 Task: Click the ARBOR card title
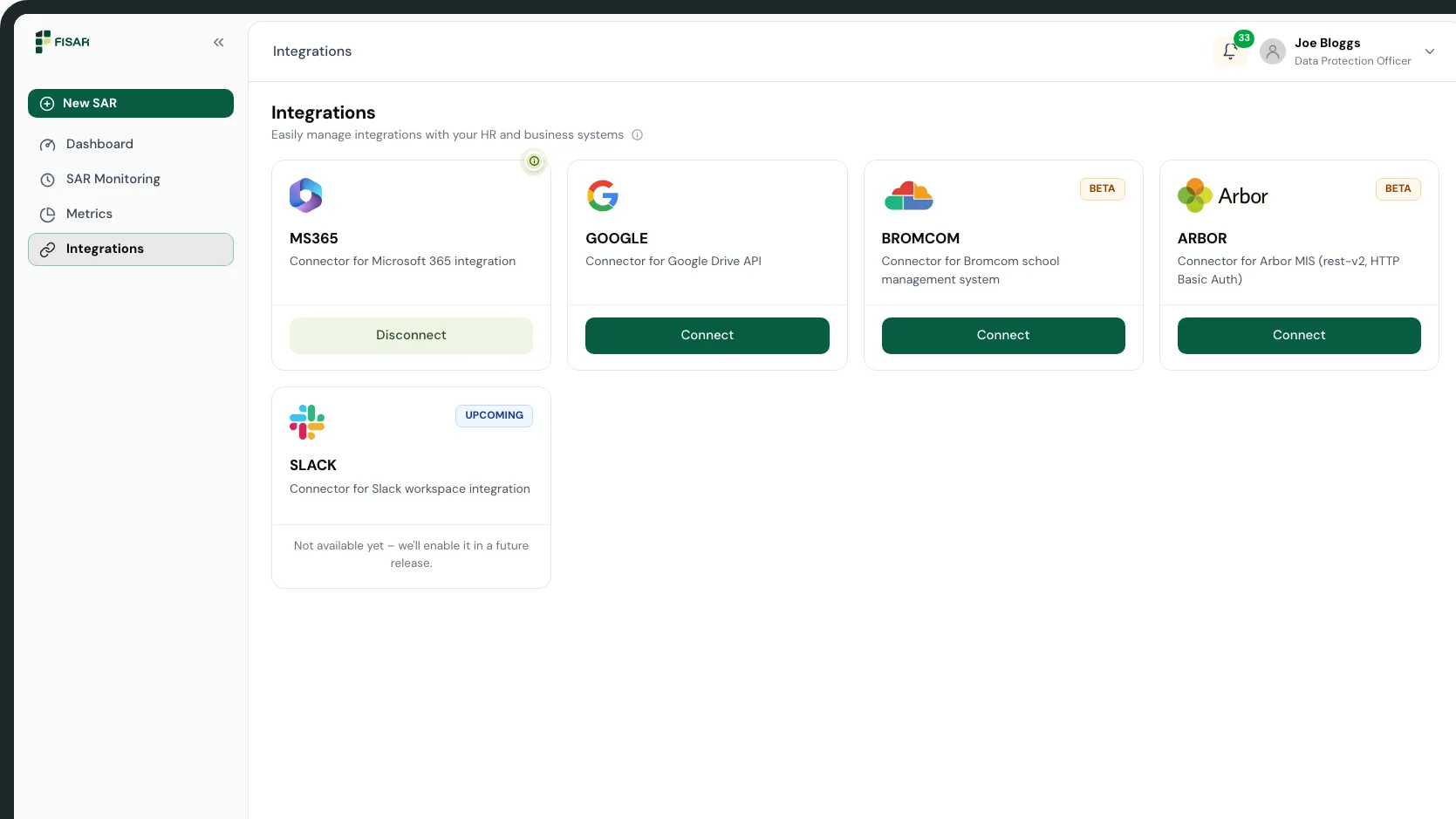click(x=1202, y=239)
